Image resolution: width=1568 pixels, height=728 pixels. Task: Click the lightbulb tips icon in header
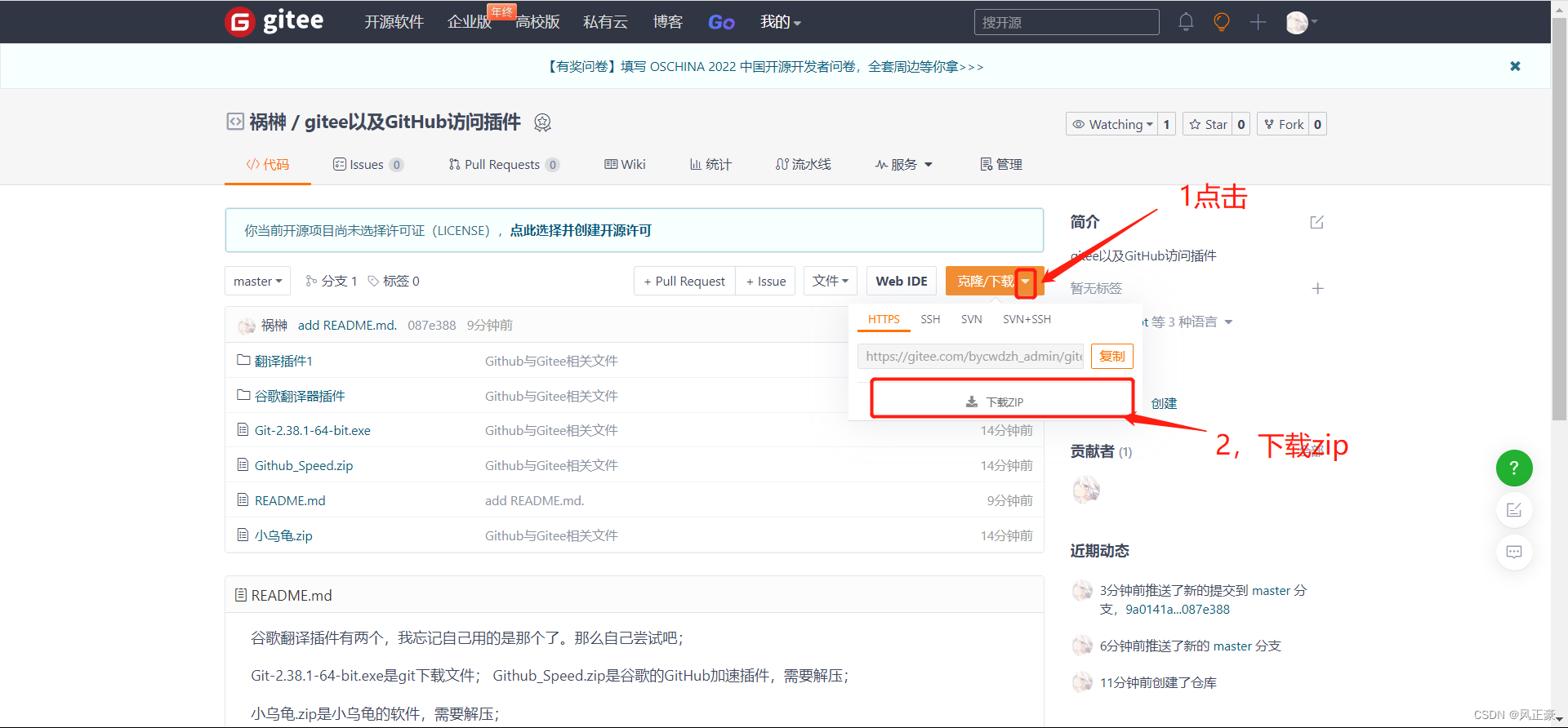[1222, 22]
